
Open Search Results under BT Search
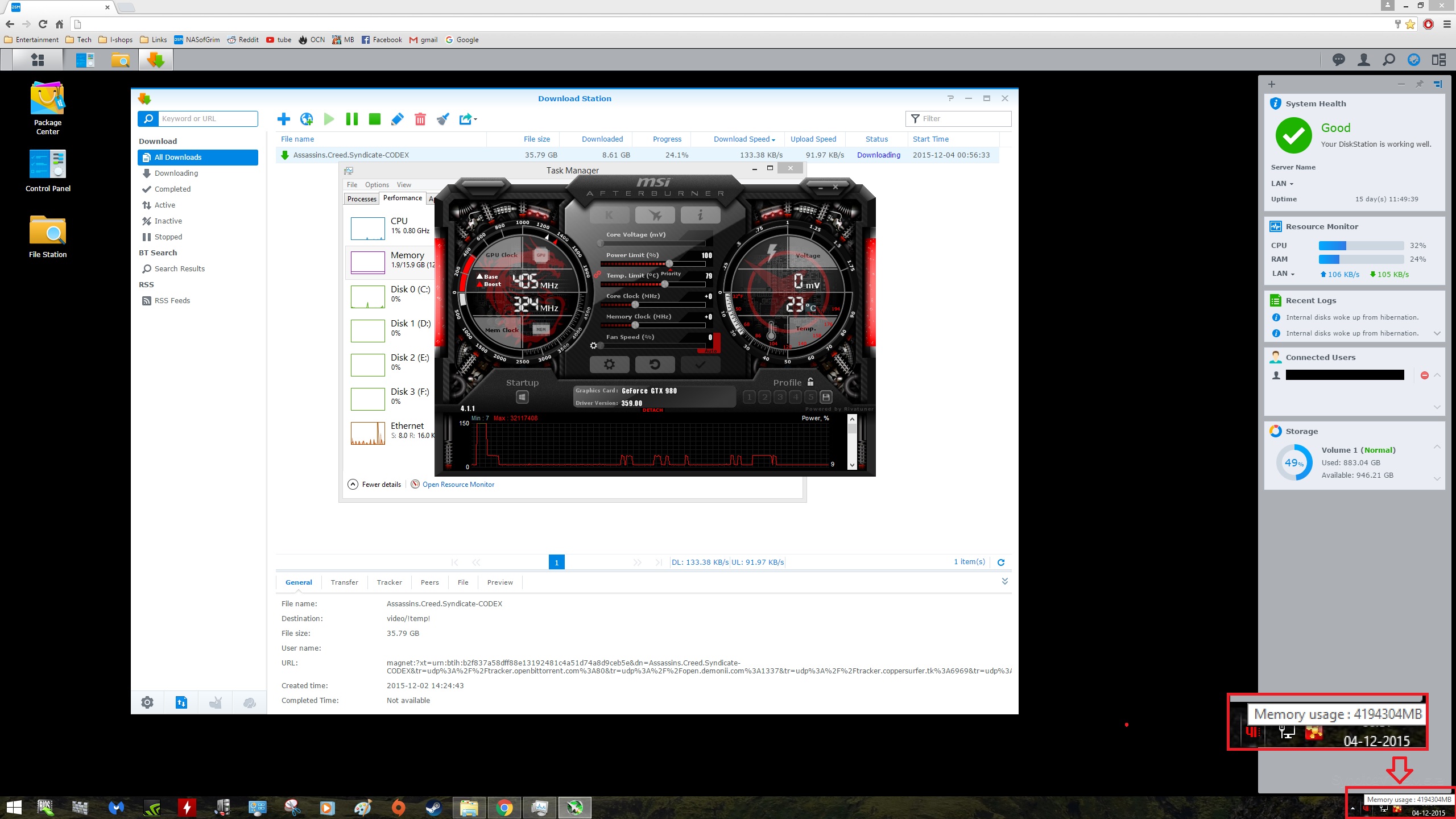pyautogui.click(x=198, y=269)
